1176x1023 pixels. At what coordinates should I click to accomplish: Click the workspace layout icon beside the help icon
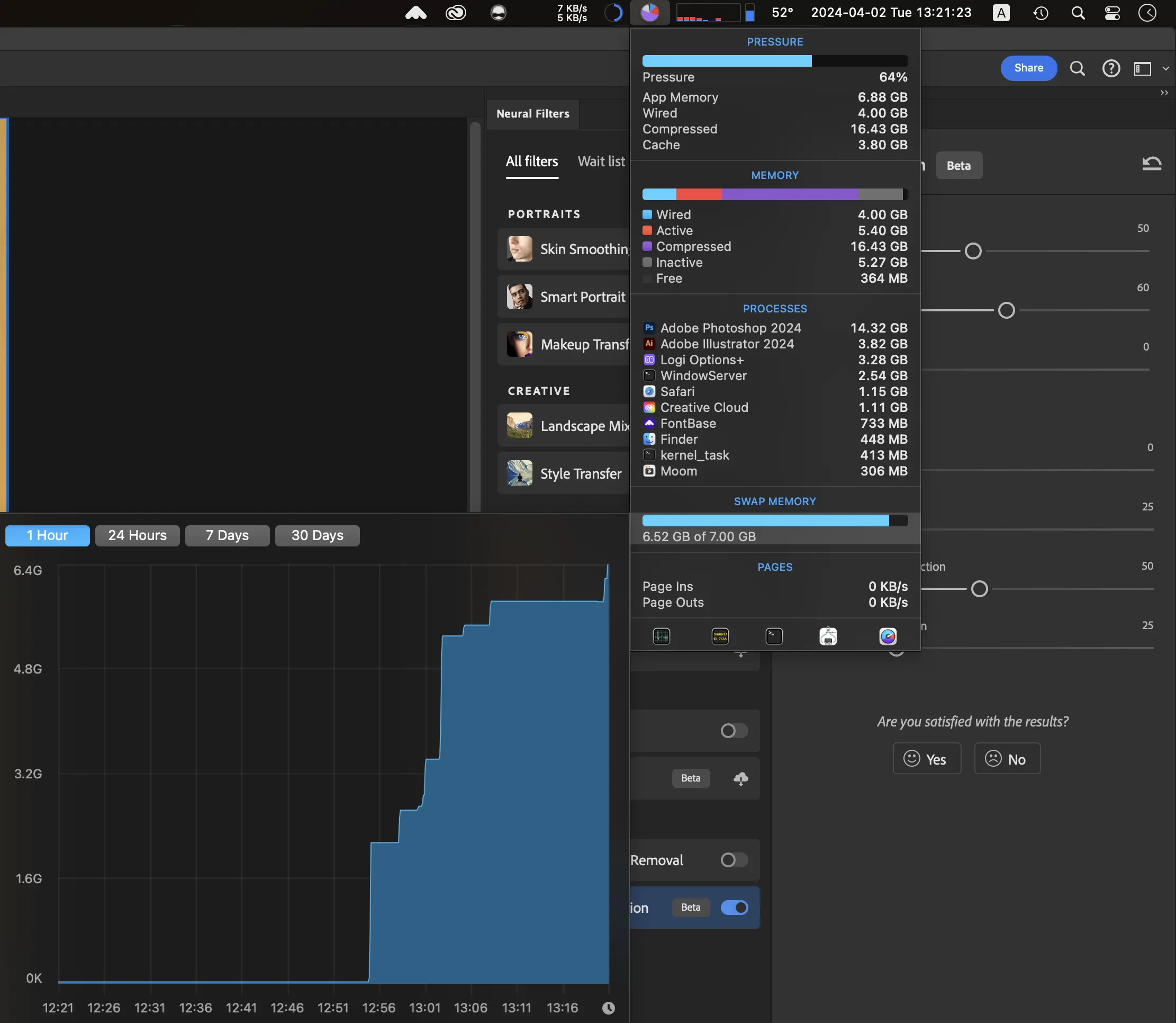pos(1142,68)
